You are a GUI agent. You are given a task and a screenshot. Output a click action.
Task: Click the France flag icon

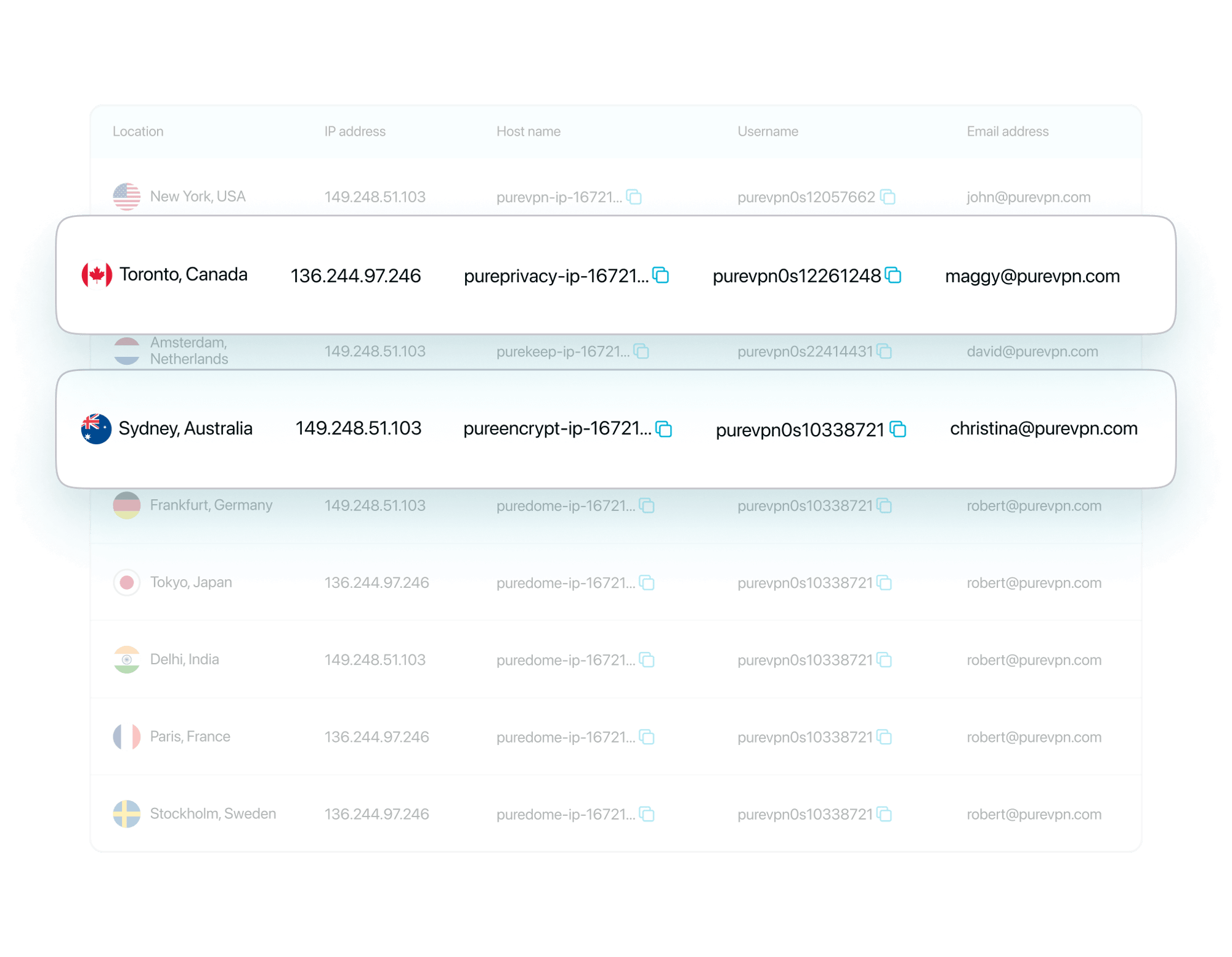(127, 736)
